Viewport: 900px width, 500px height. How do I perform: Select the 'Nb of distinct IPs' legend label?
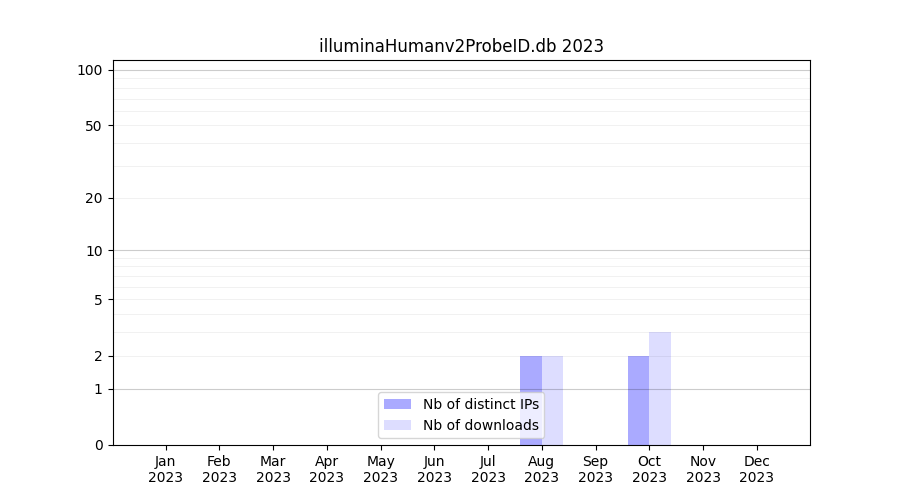(x=480, y=404)
